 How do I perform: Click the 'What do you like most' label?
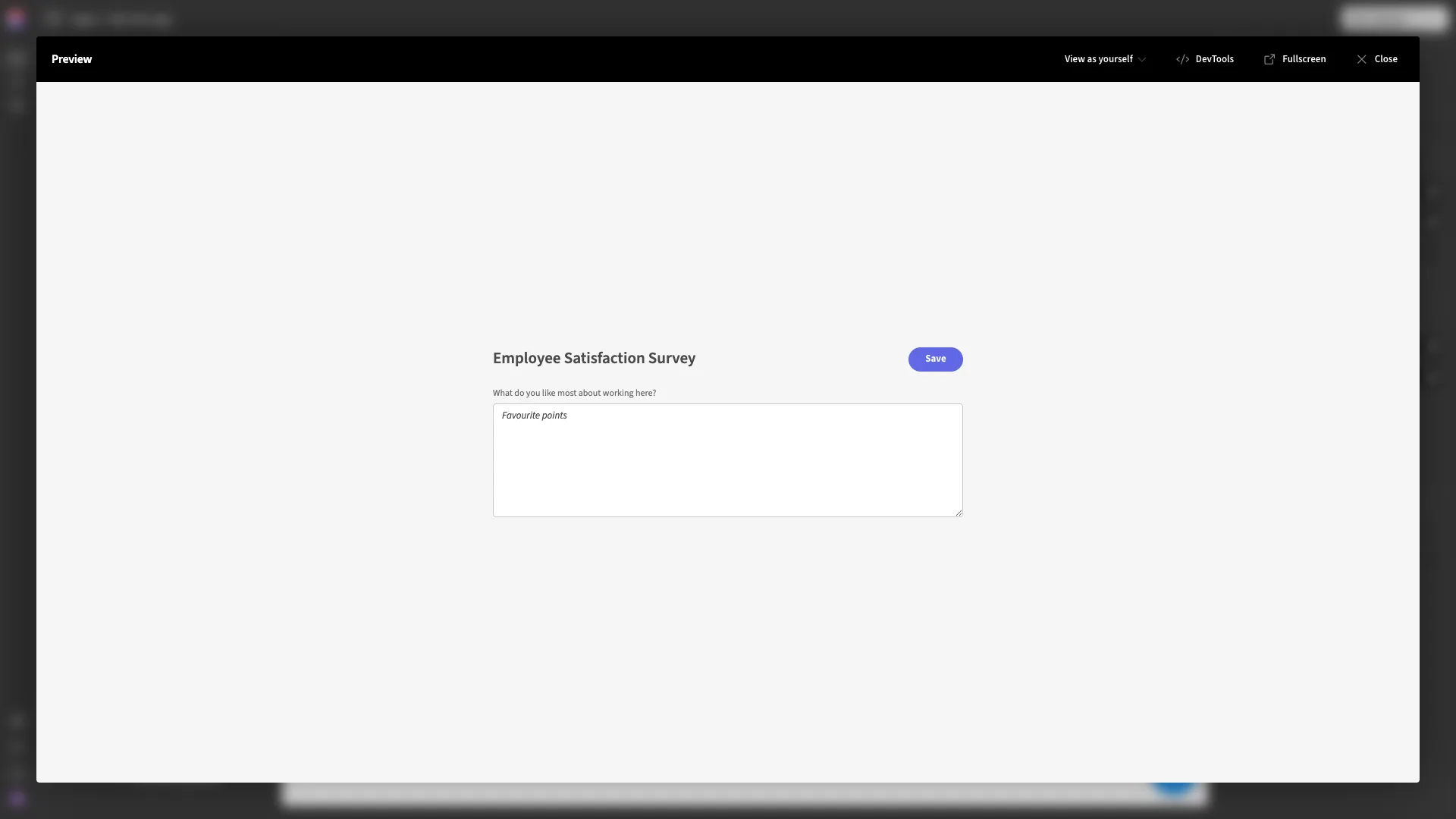click(x=574, y=393)
